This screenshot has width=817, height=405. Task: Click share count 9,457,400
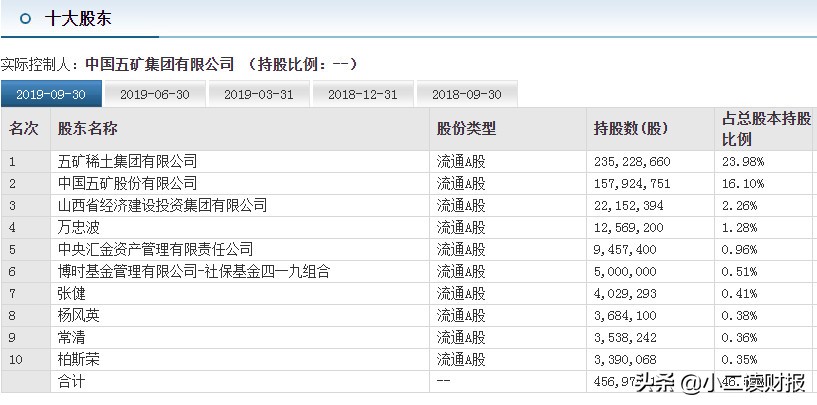(625, 250)
